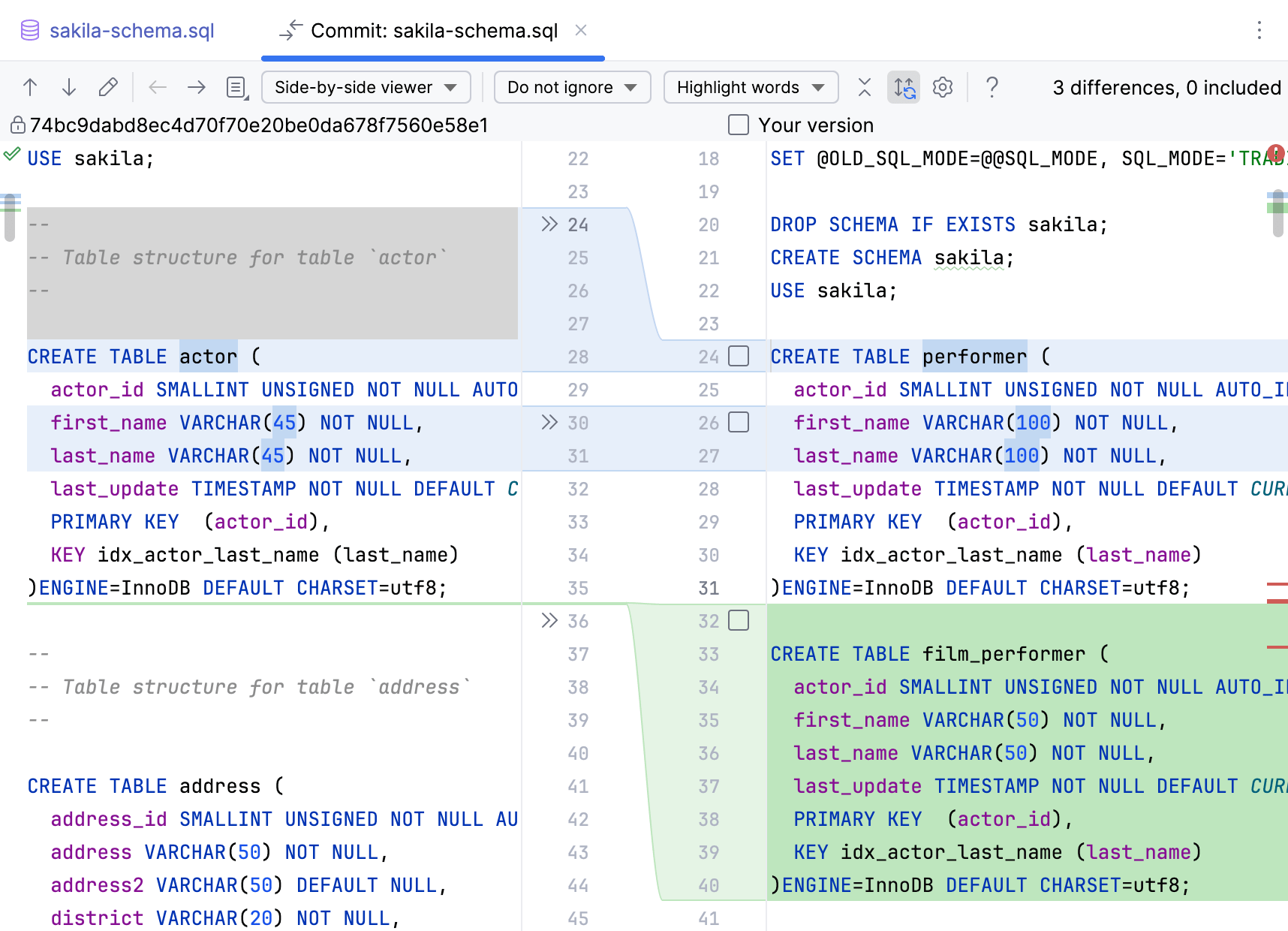Image resolution: width=1288 pixels, height=931 pixels.
Task: Enable the Your version checkbox
Action: pos(739,125)
